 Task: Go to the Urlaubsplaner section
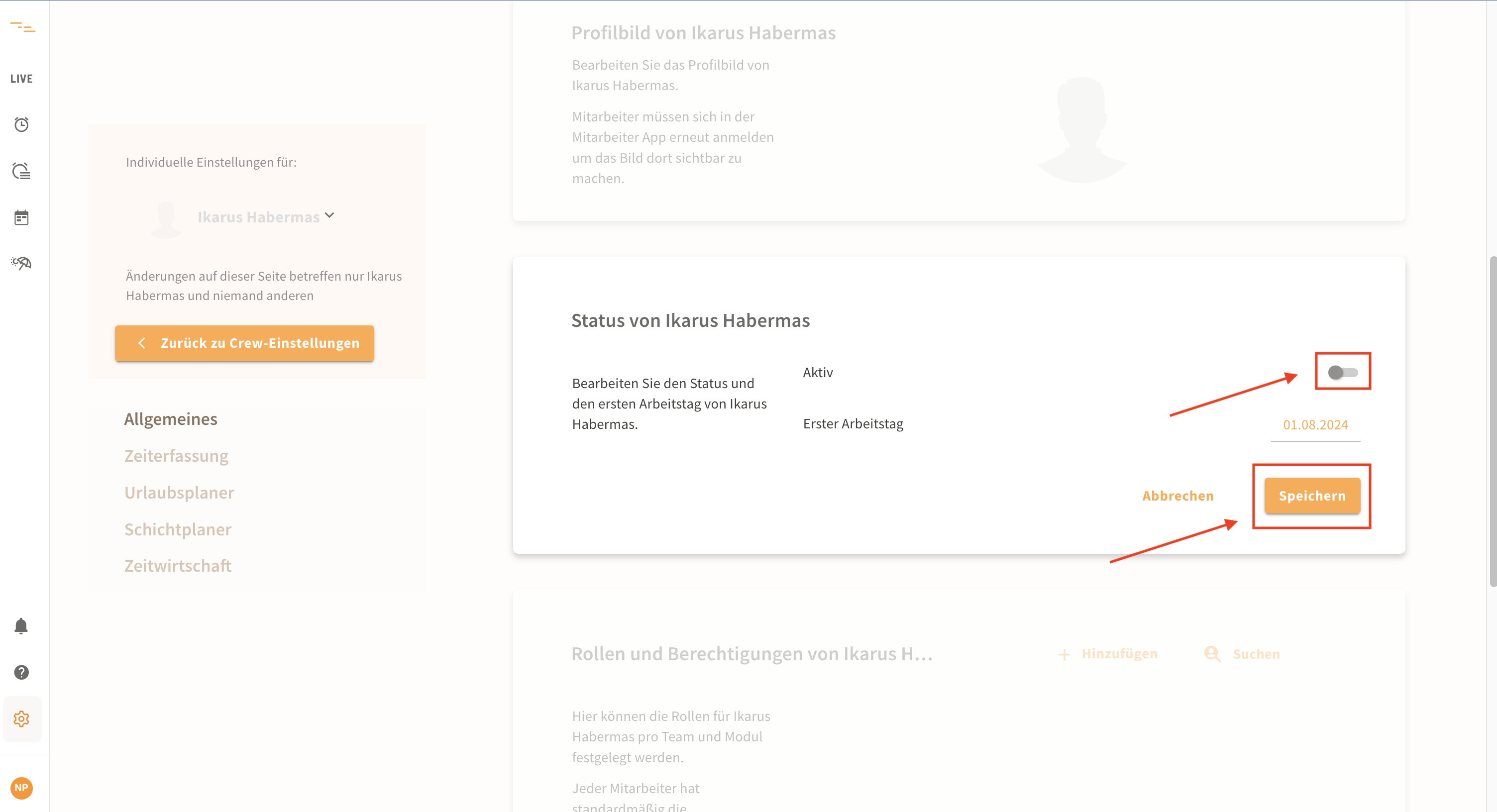[x=179, y=493]
